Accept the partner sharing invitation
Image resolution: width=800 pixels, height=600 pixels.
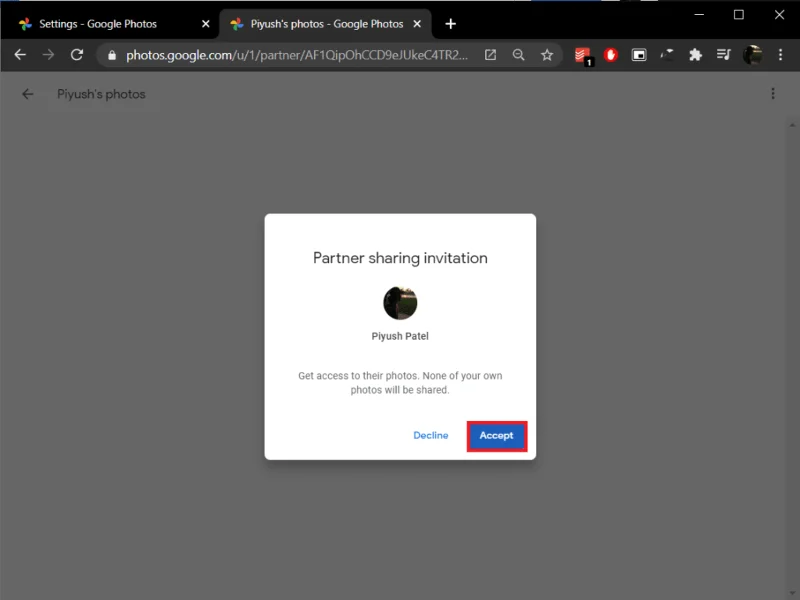[x=496, y=436]
